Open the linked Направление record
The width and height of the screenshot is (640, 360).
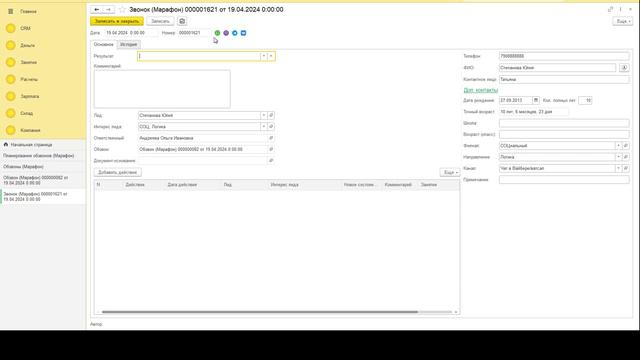626,157
